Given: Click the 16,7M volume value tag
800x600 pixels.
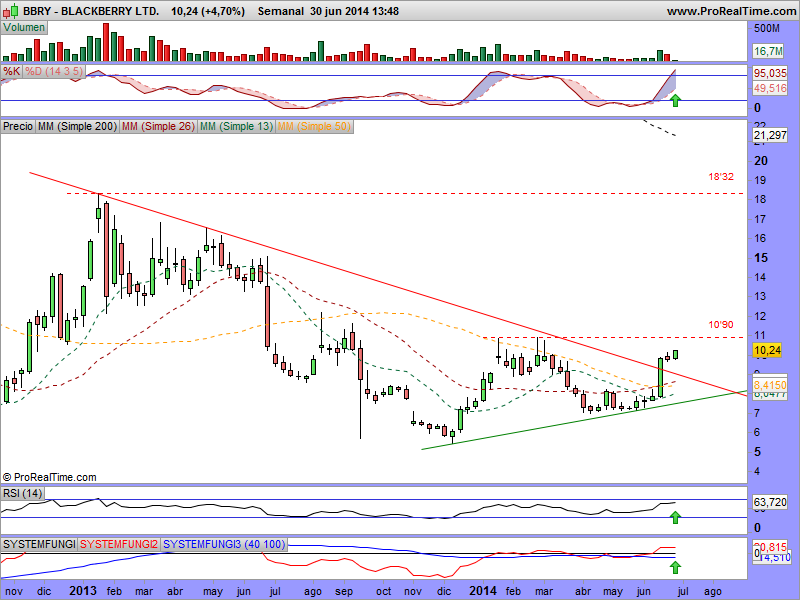Looking at the screenshot, I should (x=768, y=51).
